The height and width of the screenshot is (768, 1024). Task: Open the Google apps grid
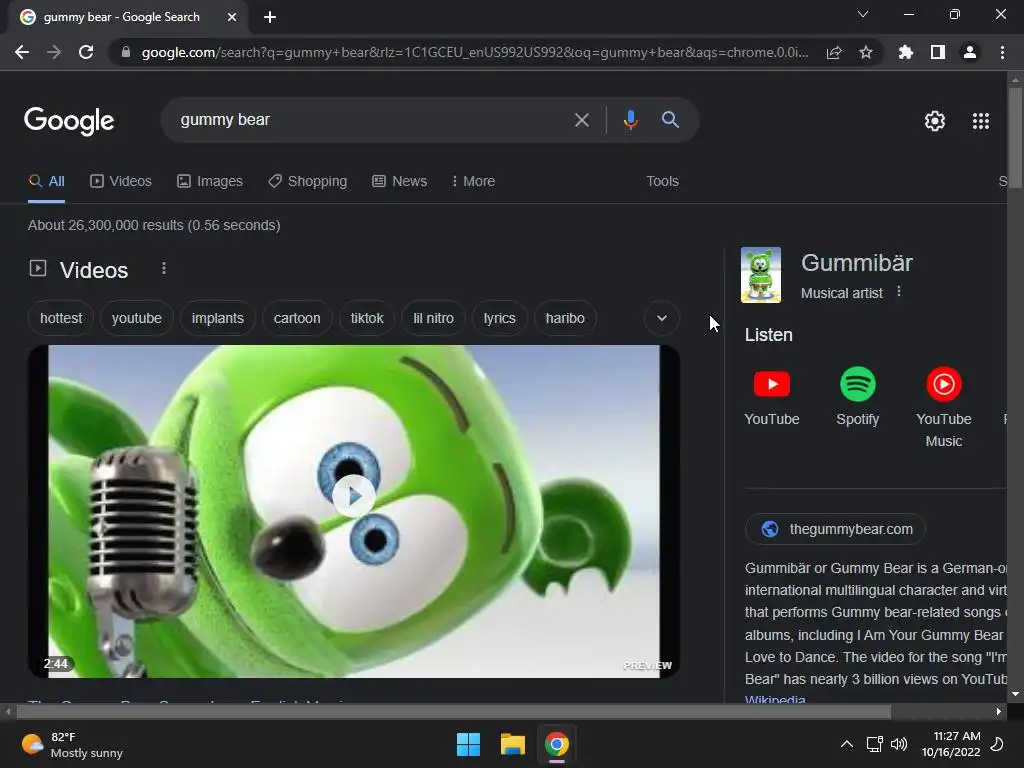click(981, 121)
